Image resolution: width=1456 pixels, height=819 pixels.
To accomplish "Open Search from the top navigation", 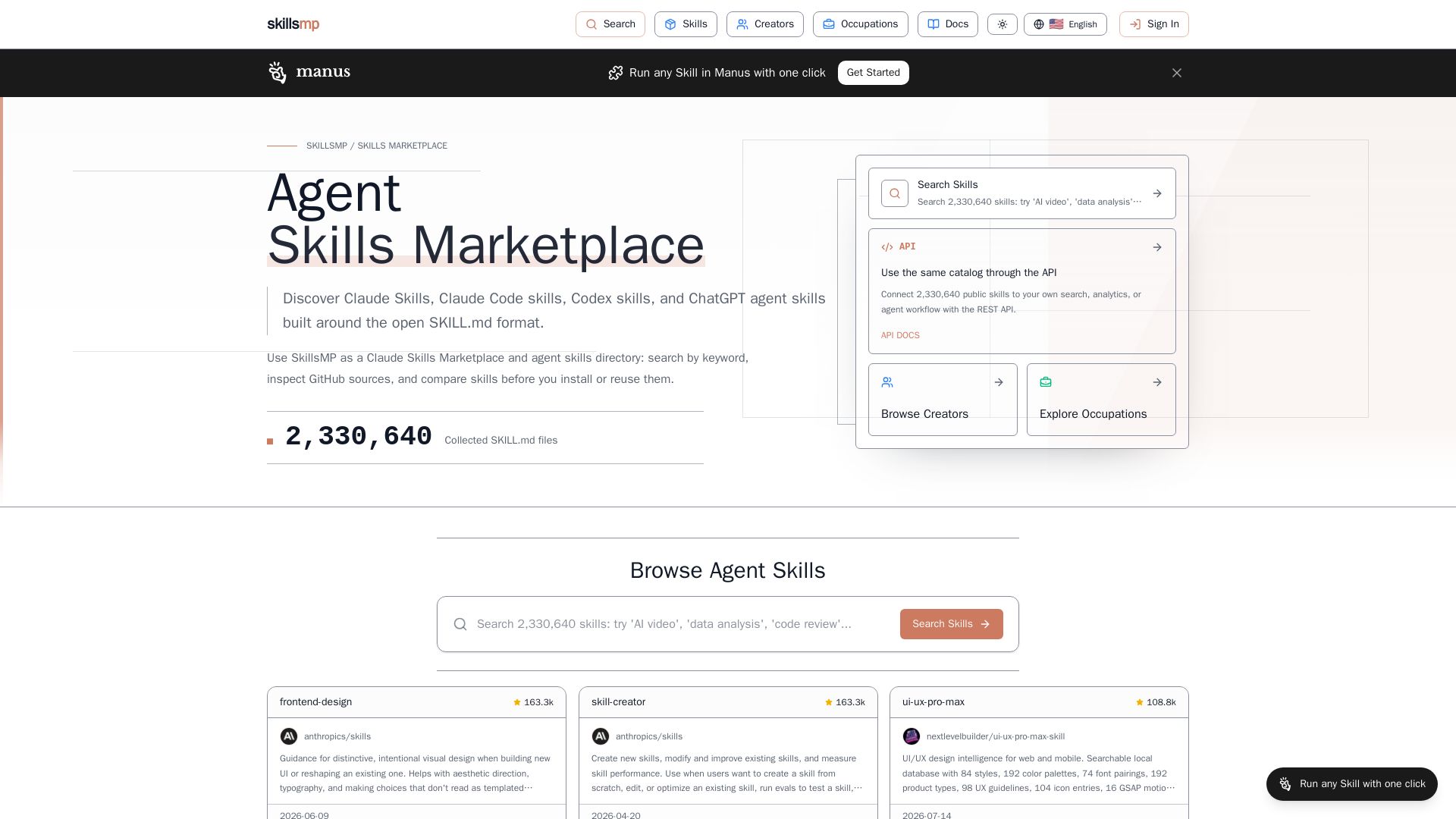I will coord(610,24).
